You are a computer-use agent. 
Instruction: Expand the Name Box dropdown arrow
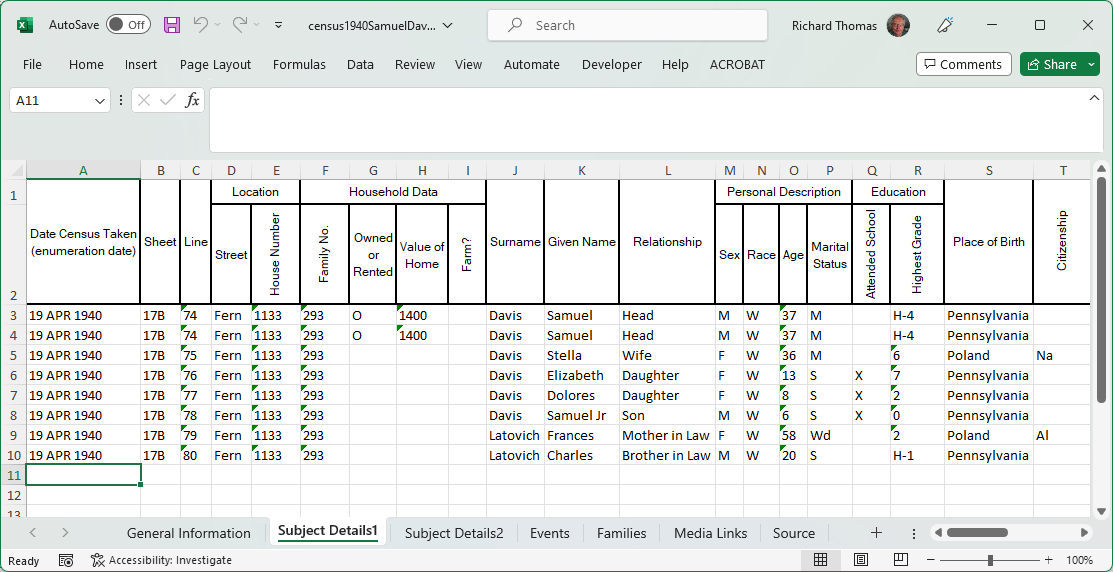click(100, 101)
